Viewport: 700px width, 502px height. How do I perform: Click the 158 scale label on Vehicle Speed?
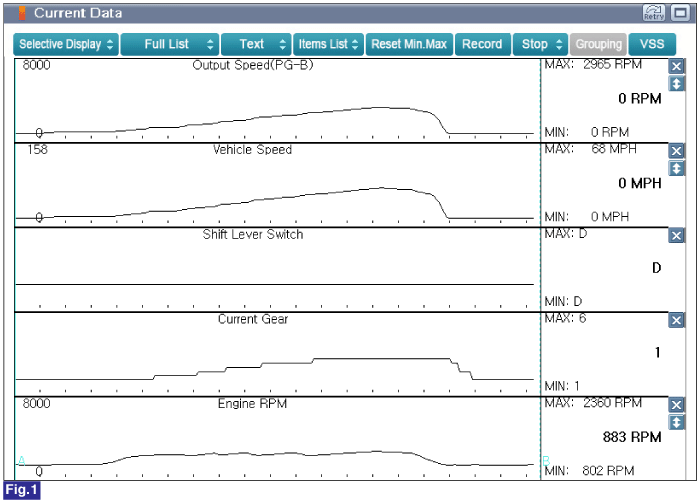pyautogui.click(x=37, y=150)
